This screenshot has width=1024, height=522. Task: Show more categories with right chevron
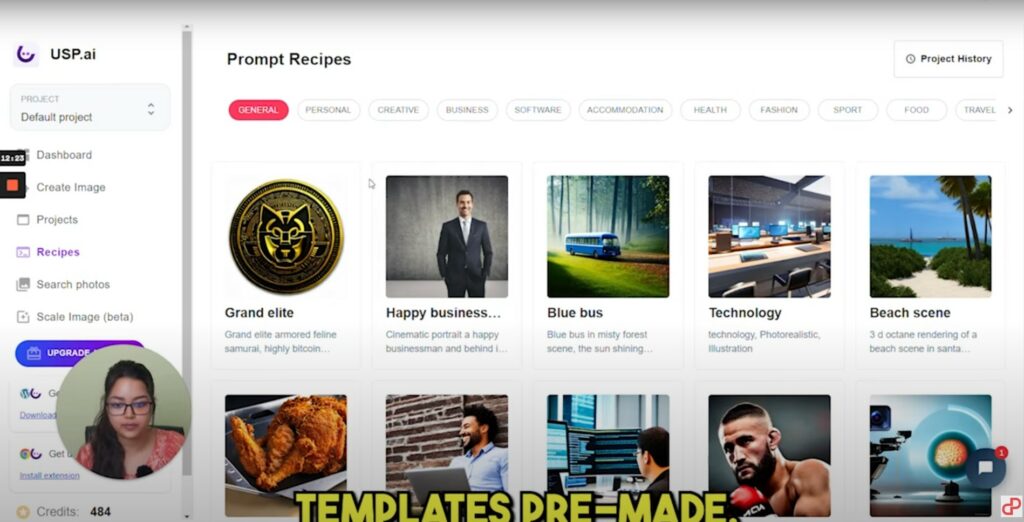(1010, 110)
